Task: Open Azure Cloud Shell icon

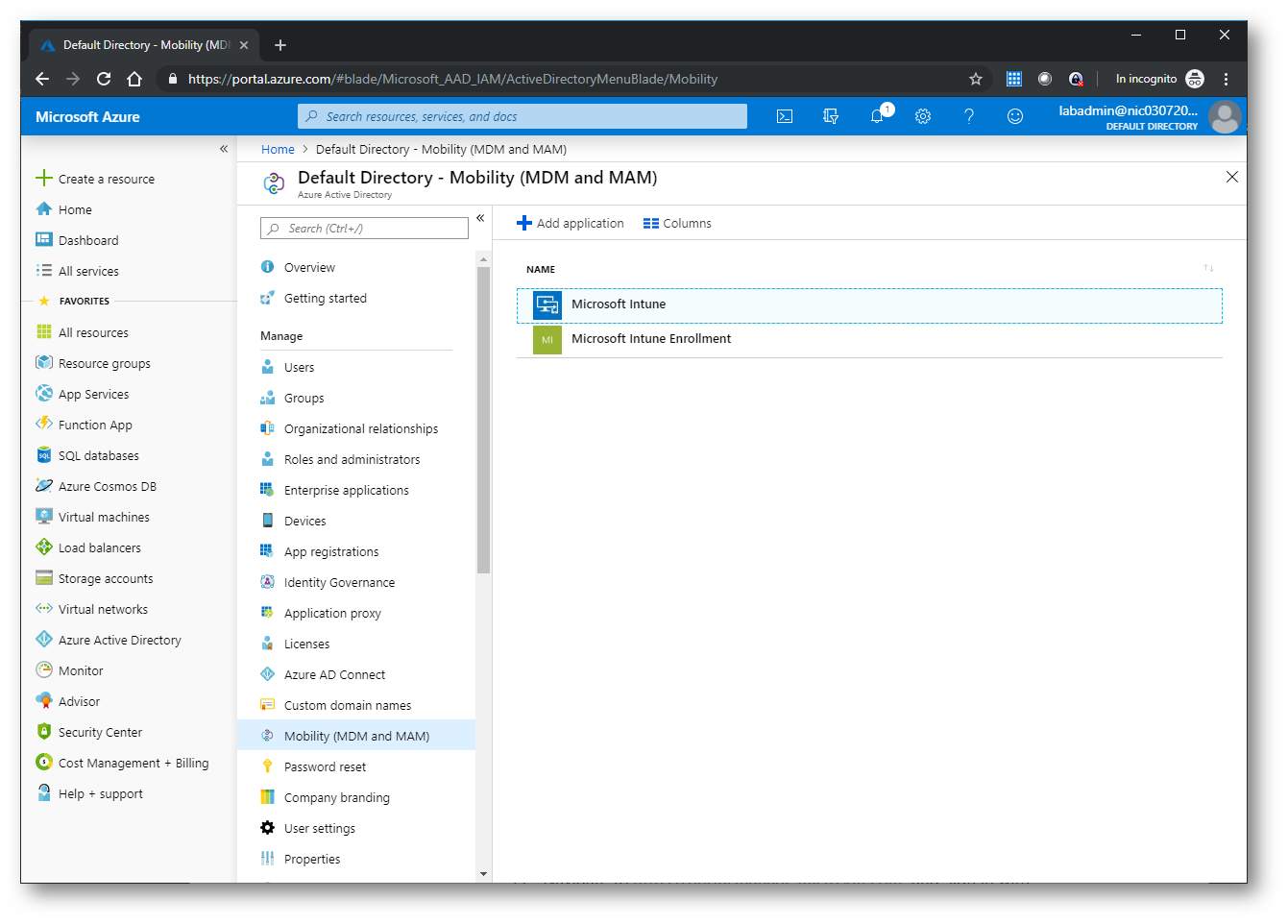Action: tap(785, 116)
